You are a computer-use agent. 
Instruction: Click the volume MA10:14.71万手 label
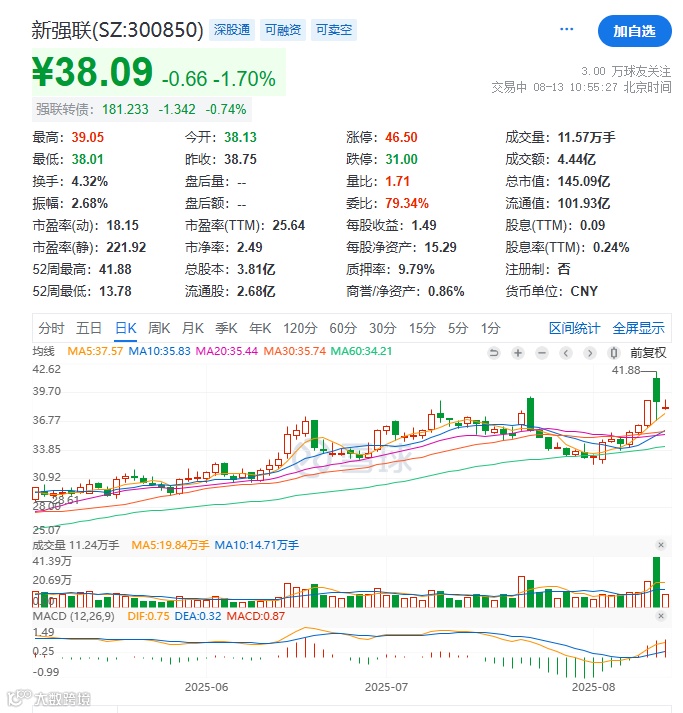coord(256,545)
